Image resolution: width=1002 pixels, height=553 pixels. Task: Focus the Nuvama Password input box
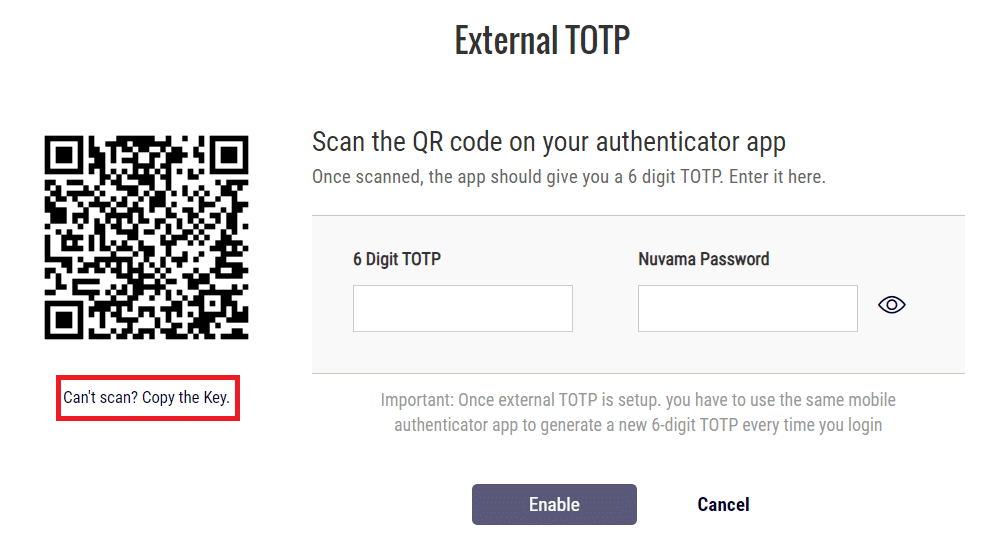(748, 308)
